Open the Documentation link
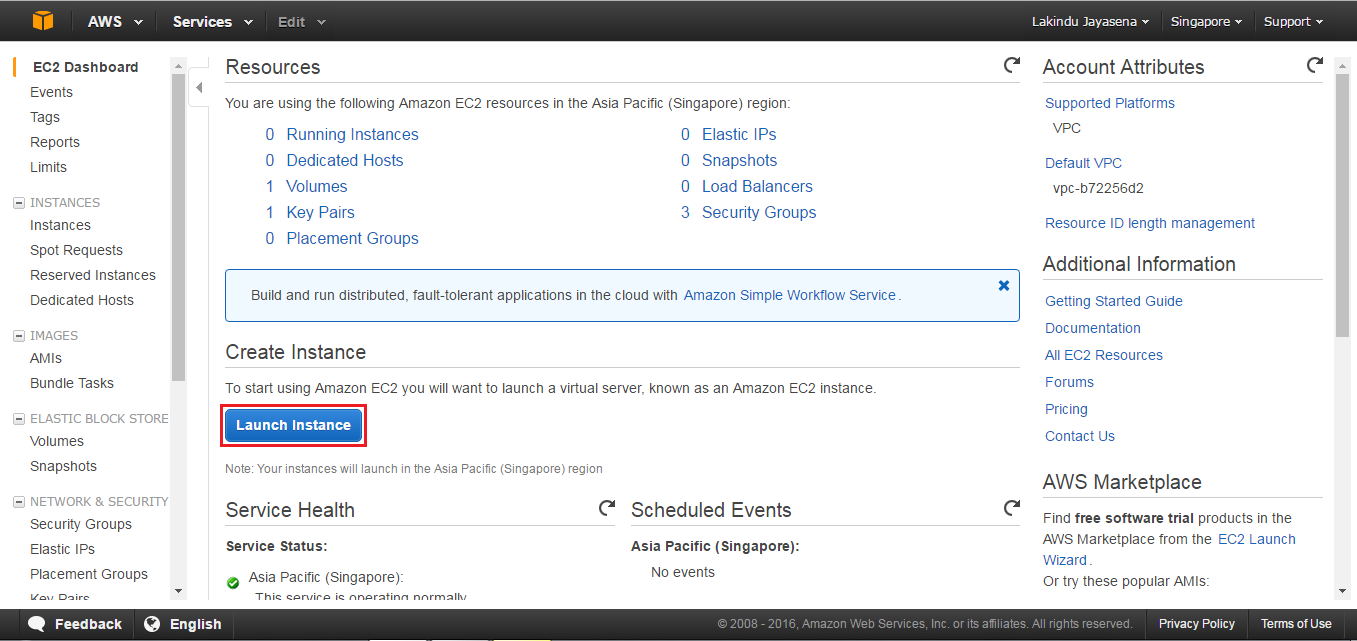Image resolution: width=1357 pixels, height=641 pixels. [x=1093, y=328]
